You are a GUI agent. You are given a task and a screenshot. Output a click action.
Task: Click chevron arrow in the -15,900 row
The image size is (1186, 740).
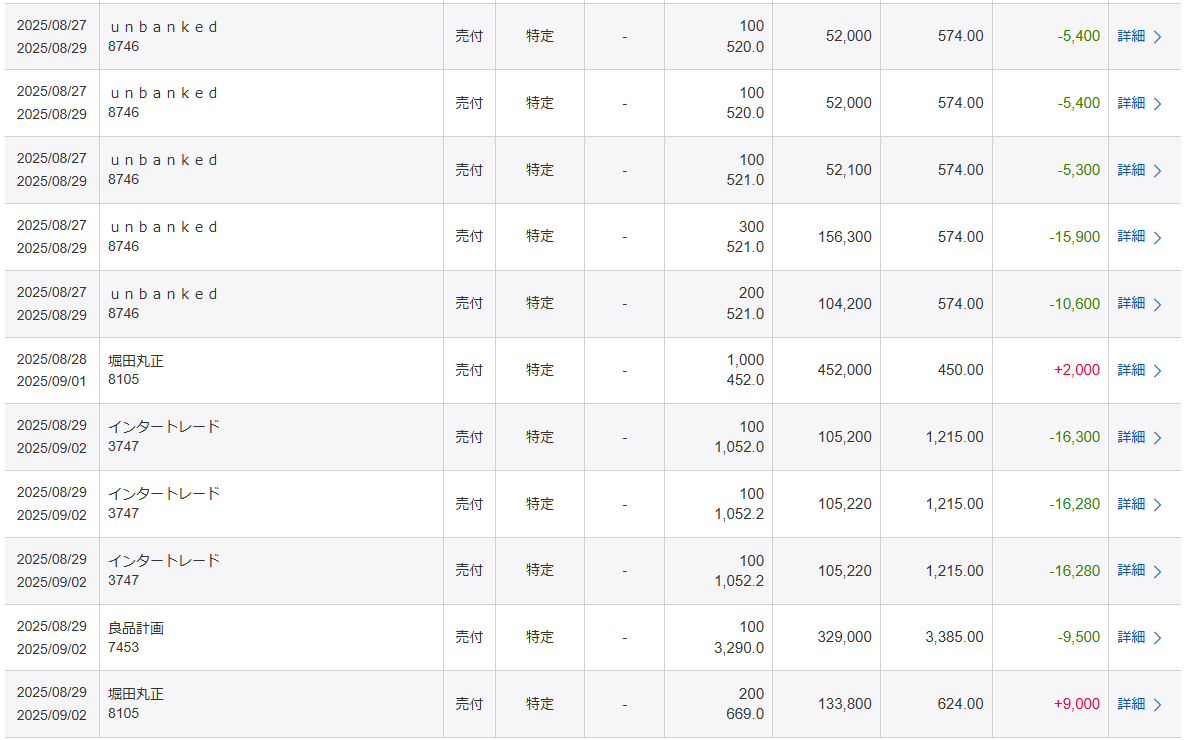click(x=1157, y=238)
